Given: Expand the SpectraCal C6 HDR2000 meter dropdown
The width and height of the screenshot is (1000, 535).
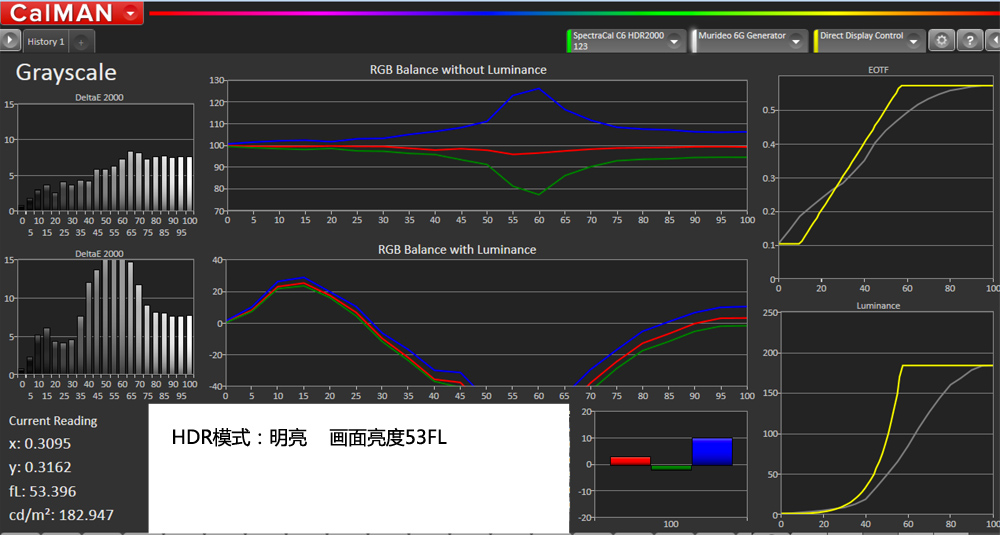Looking at the screenshot, I should [674, 41].
